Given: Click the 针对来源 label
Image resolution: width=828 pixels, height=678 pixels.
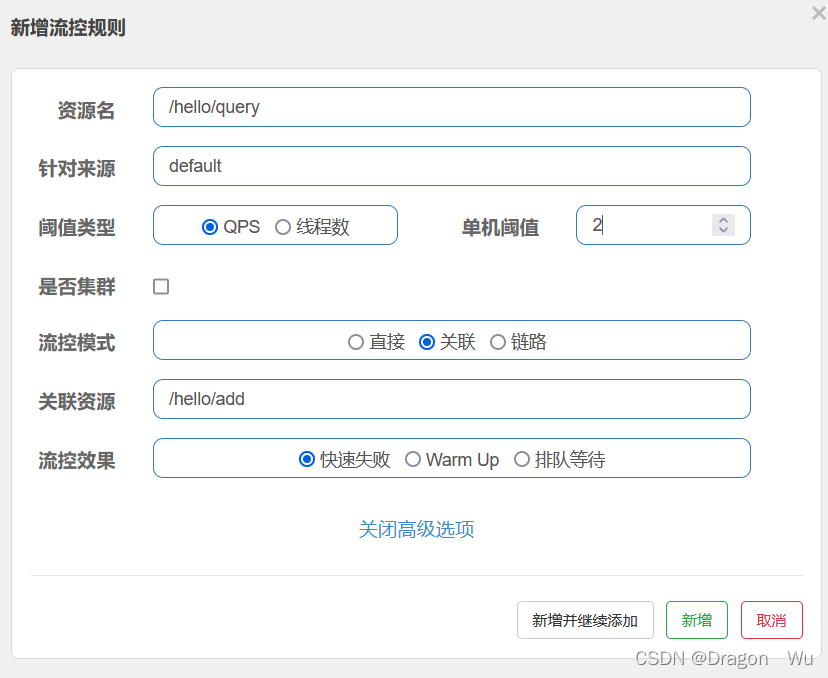Looking at the screenshot, I should [77, 169].
